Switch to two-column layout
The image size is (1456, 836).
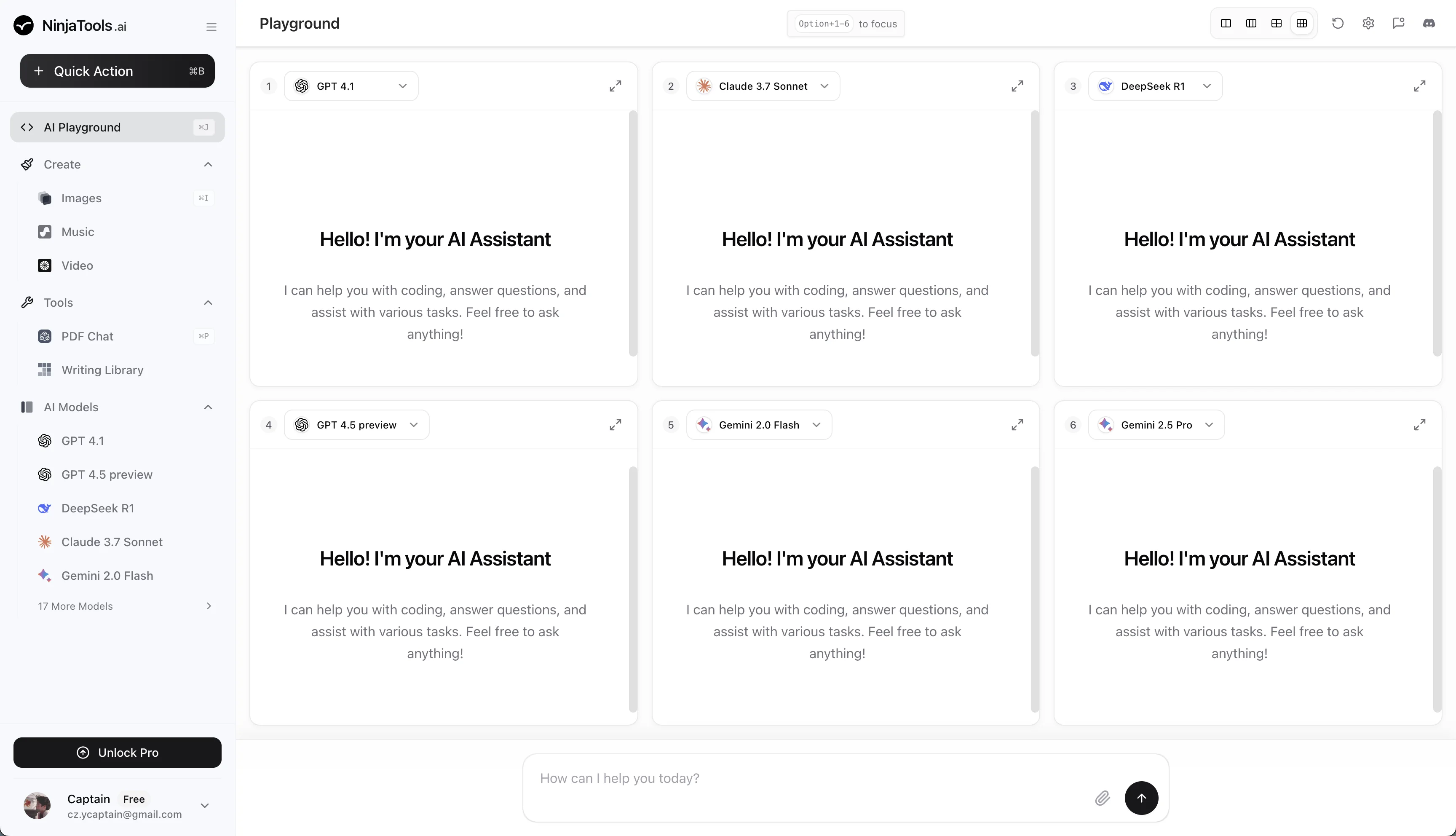coord(1226,24)
